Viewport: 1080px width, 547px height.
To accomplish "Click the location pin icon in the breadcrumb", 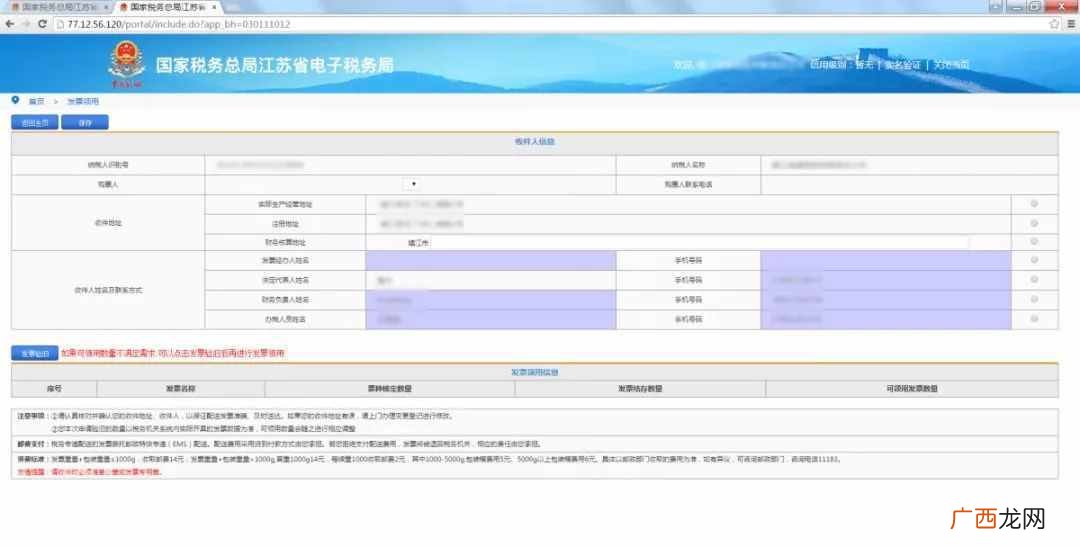I will pos(15,101).
